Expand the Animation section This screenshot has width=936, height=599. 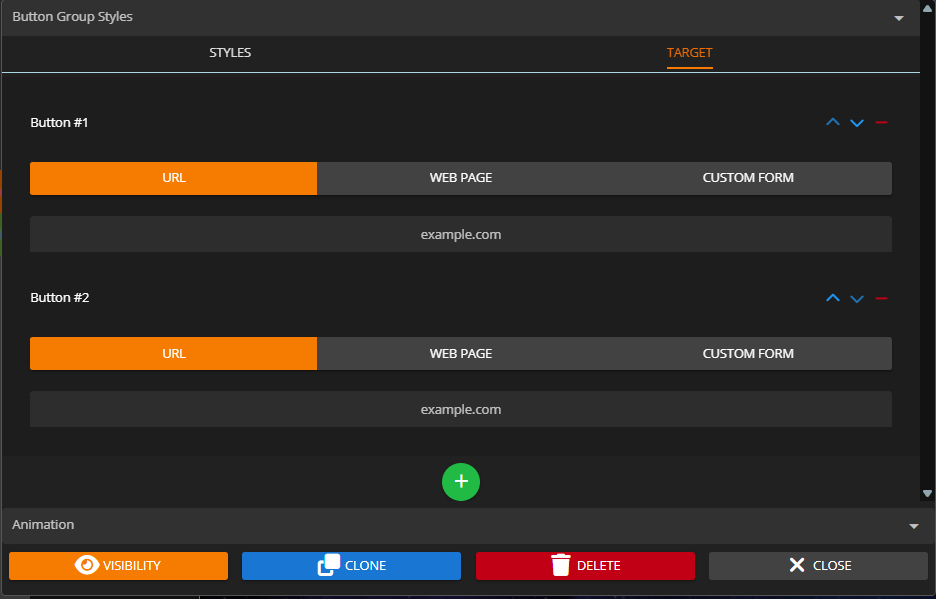913,526
